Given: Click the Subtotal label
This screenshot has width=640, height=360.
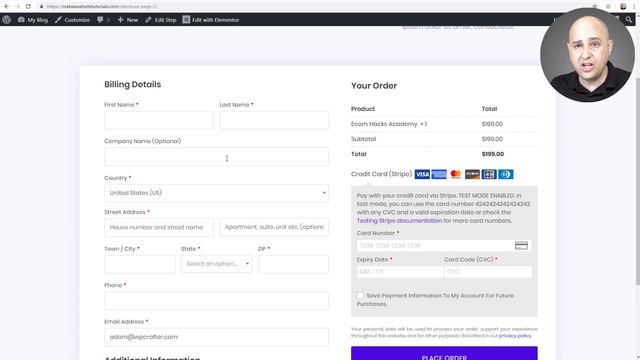Looking at the screenshot, I should point(363,139).
